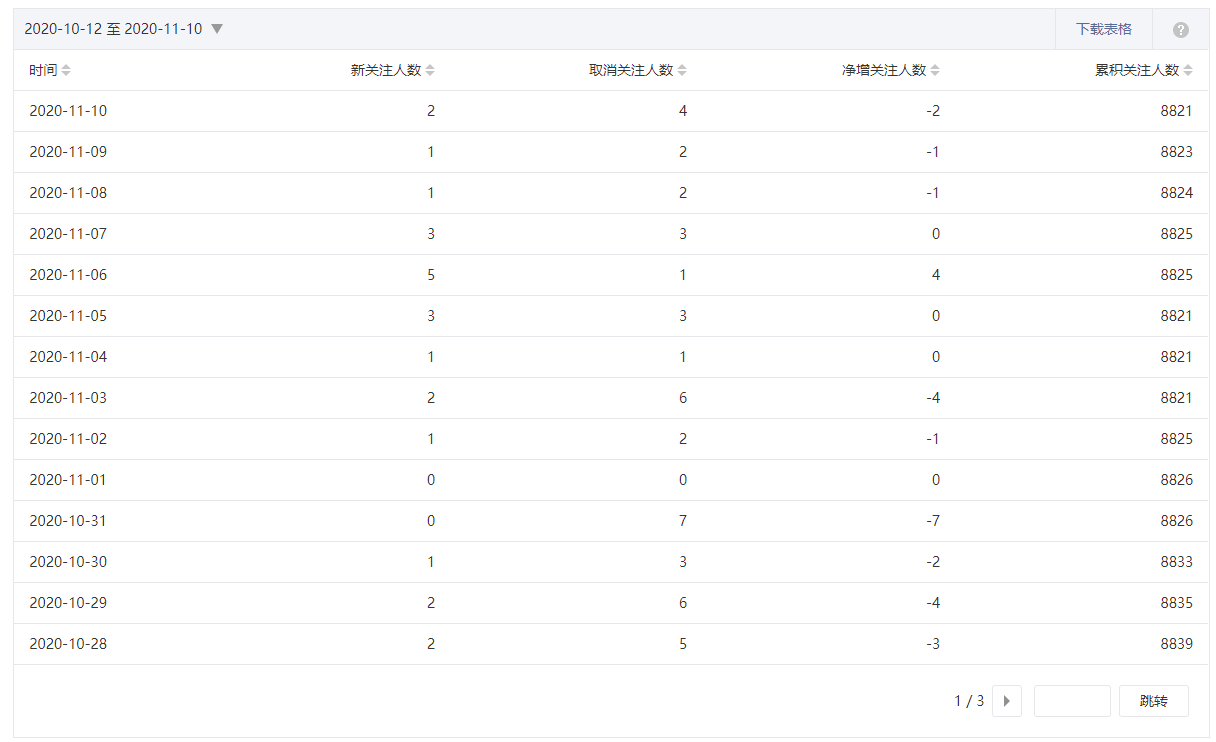This screenshot has height=742, width=1216.
Task: Select the 2020-10-31 date cell
Action: (x=68, y=521)
